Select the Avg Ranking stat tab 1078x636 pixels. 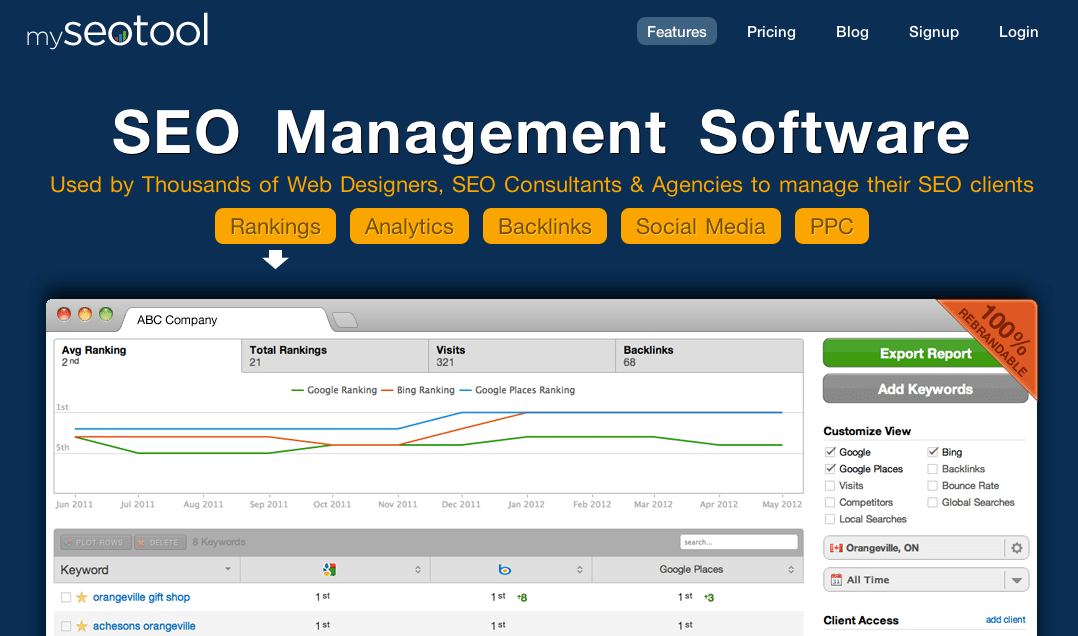coord(148,355)
